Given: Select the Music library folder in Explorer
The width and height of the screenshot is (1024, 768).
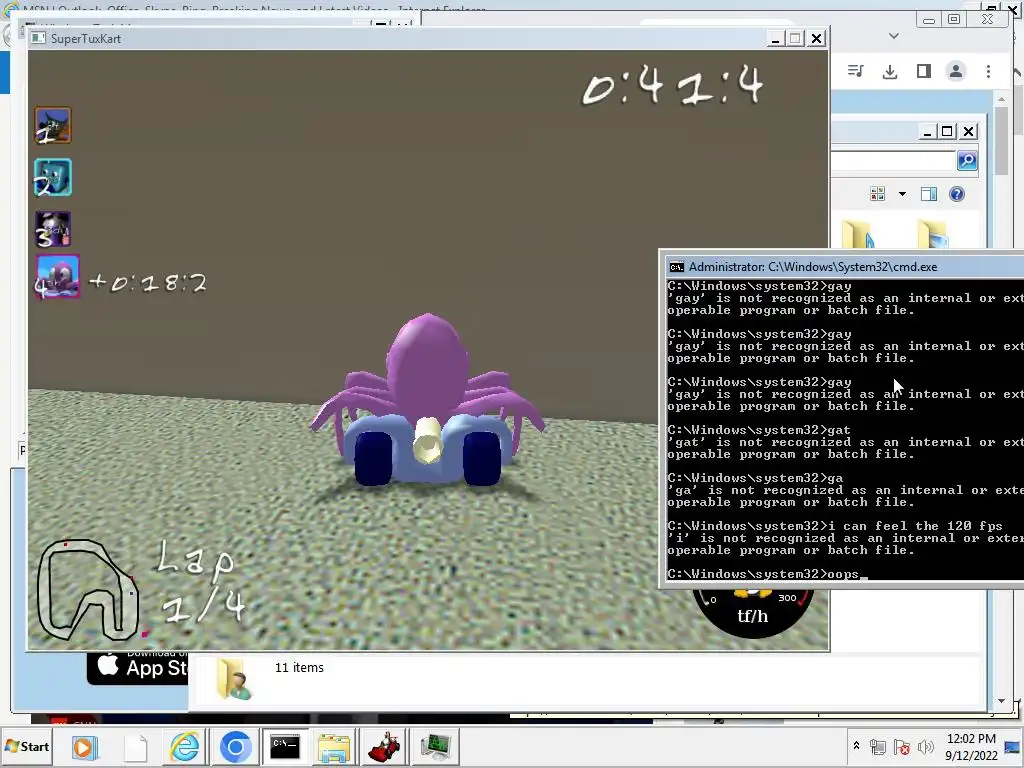Looking at the screenshot, I should coord(858,235).
